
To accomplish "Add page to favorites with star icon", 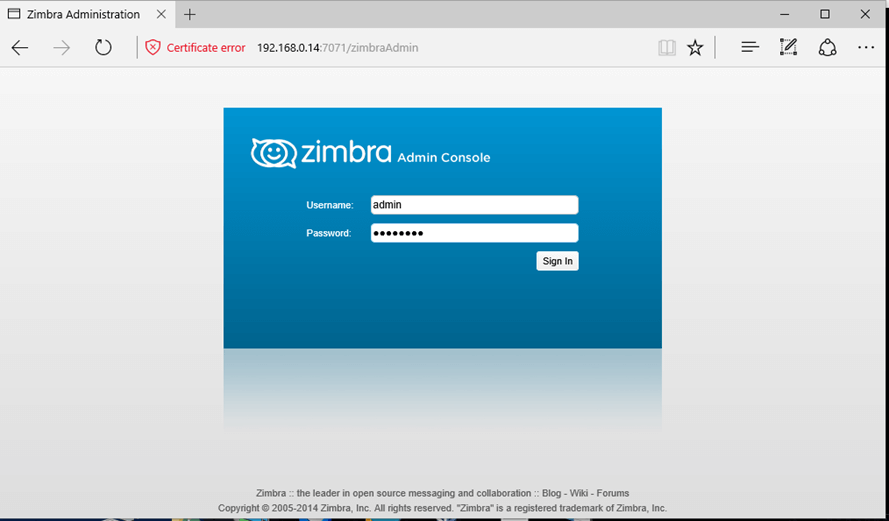I will pos(695,48).
